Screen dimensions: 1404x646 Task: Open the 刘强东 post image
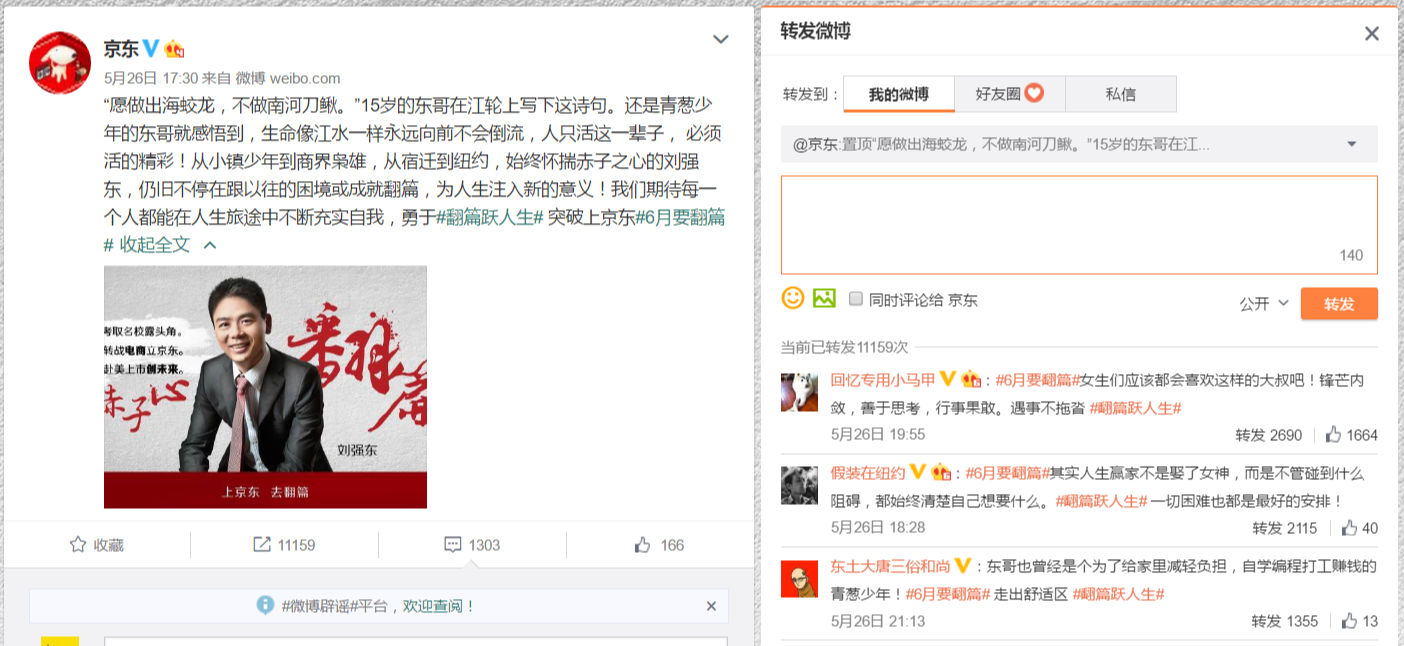coord(265,387)
